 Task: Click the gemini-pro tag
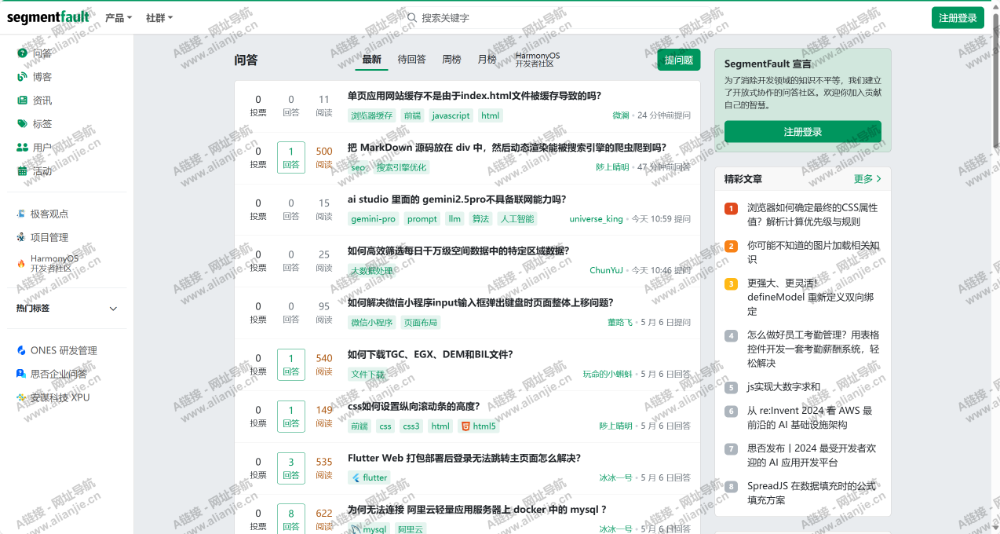point(374,219)
